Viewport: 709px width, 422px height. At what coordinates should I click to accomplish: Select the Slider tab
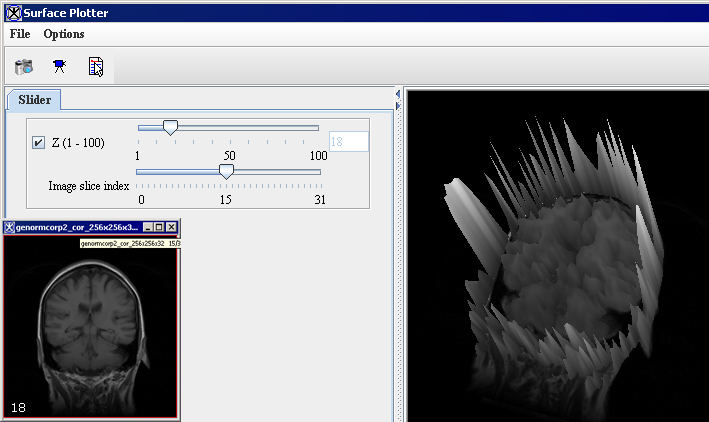point(35,99)
